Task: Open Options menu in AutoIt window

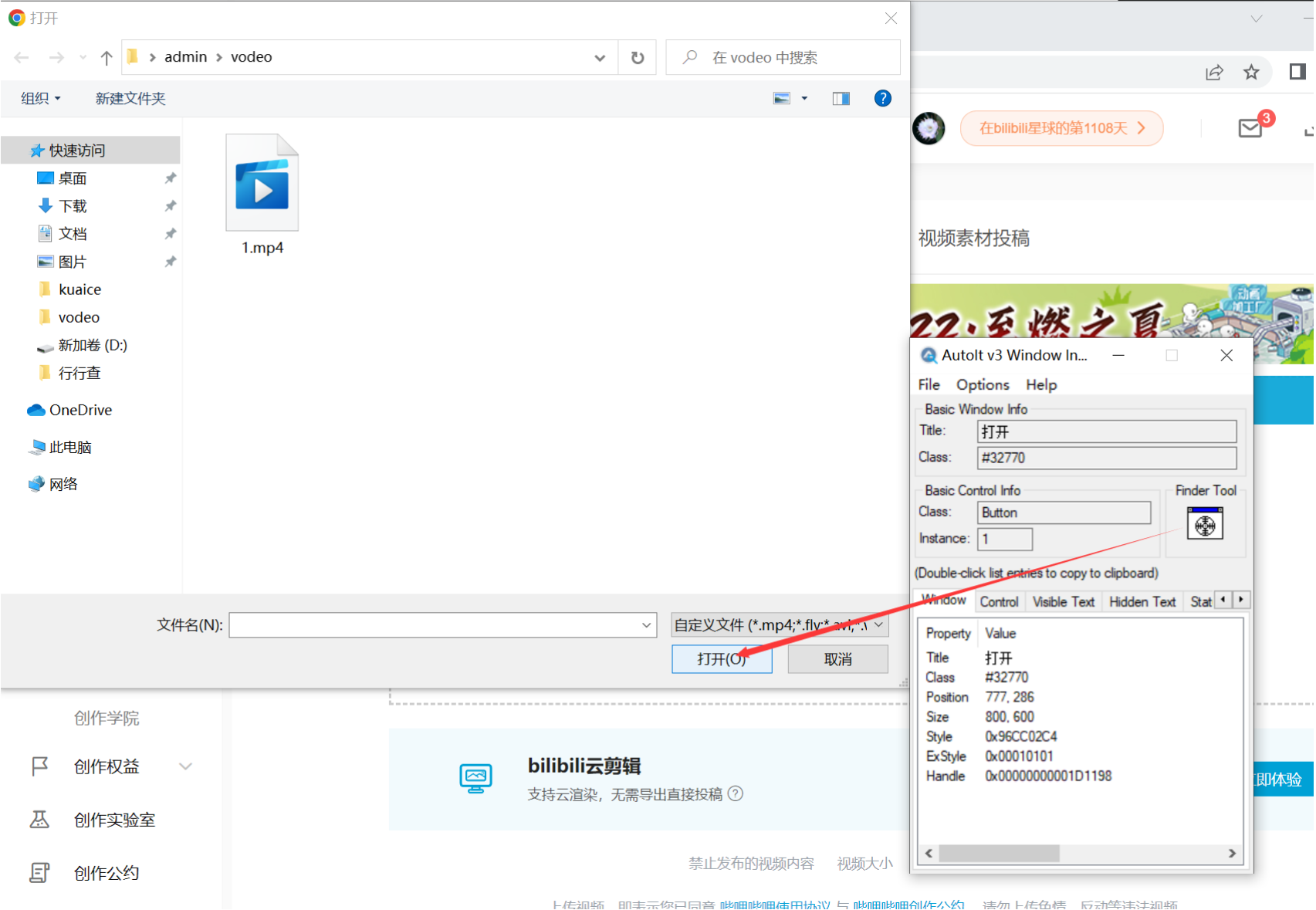Action: 983,384
